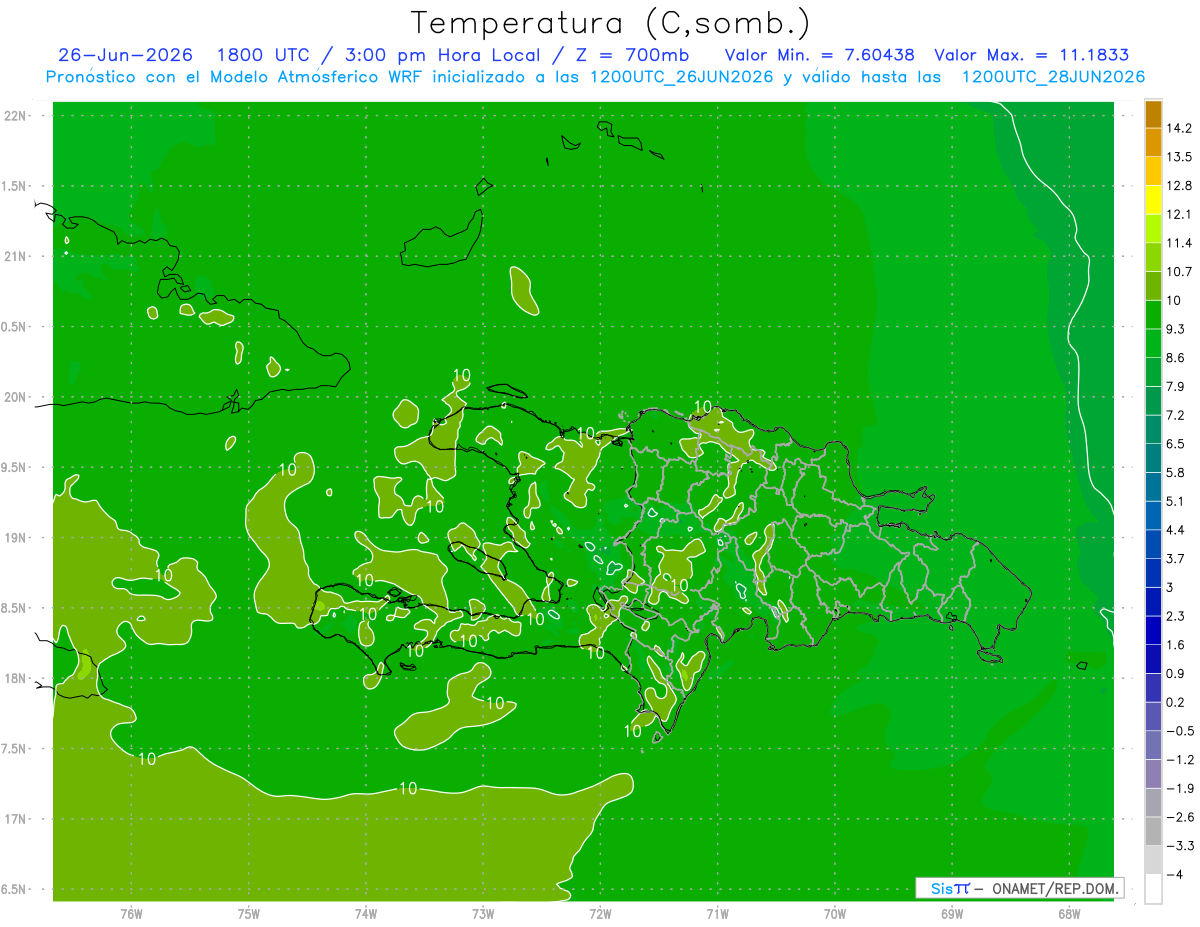Click the "76W" longitude label
The height and width of the screenshot is (927, 1200).
click(x=131, y=914)
